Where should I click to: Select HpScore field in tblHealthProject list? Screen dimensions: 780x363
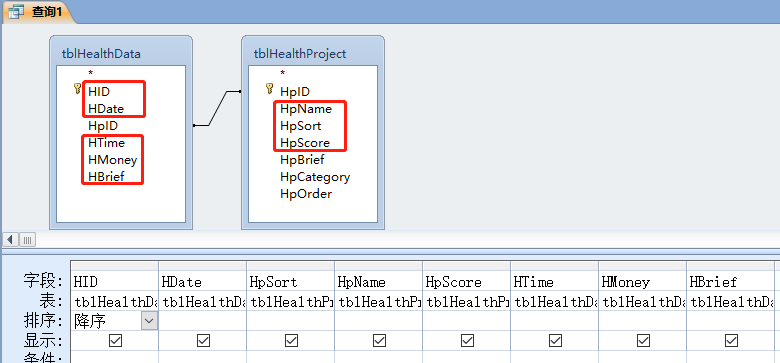(305, 143)
